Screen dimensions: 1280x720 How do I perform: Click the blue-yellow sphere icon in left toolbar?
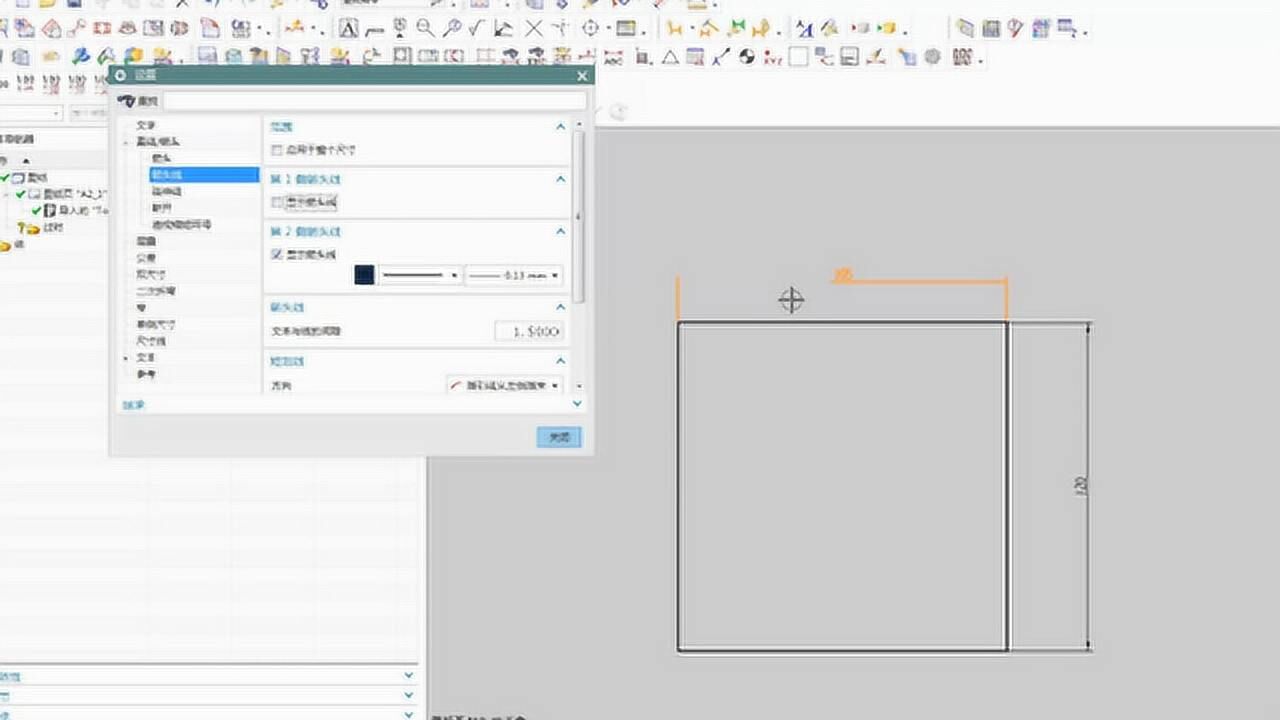pos(80,56)
